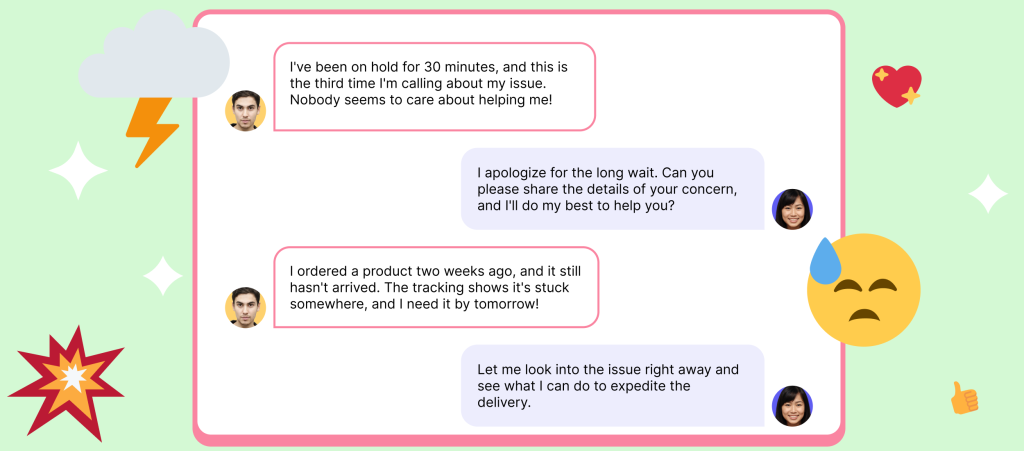Select the red heart with sparkles
1024x451 pixels.
895,86
